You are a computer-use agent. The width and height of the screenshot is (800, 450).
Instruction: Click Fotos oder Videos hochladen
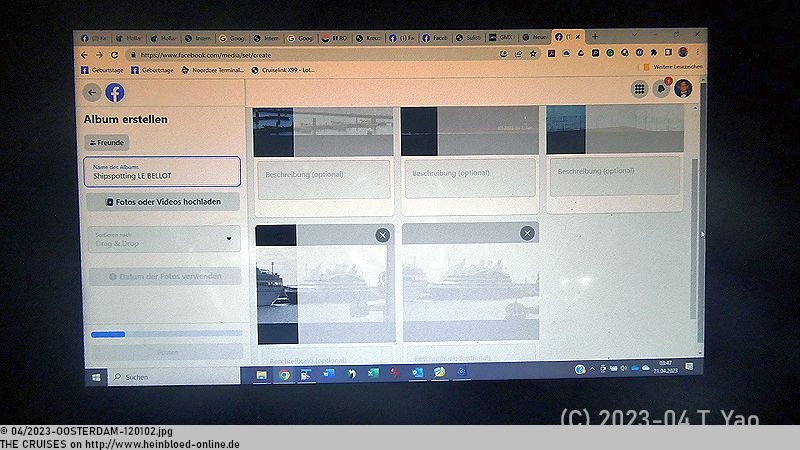(163, 202)
